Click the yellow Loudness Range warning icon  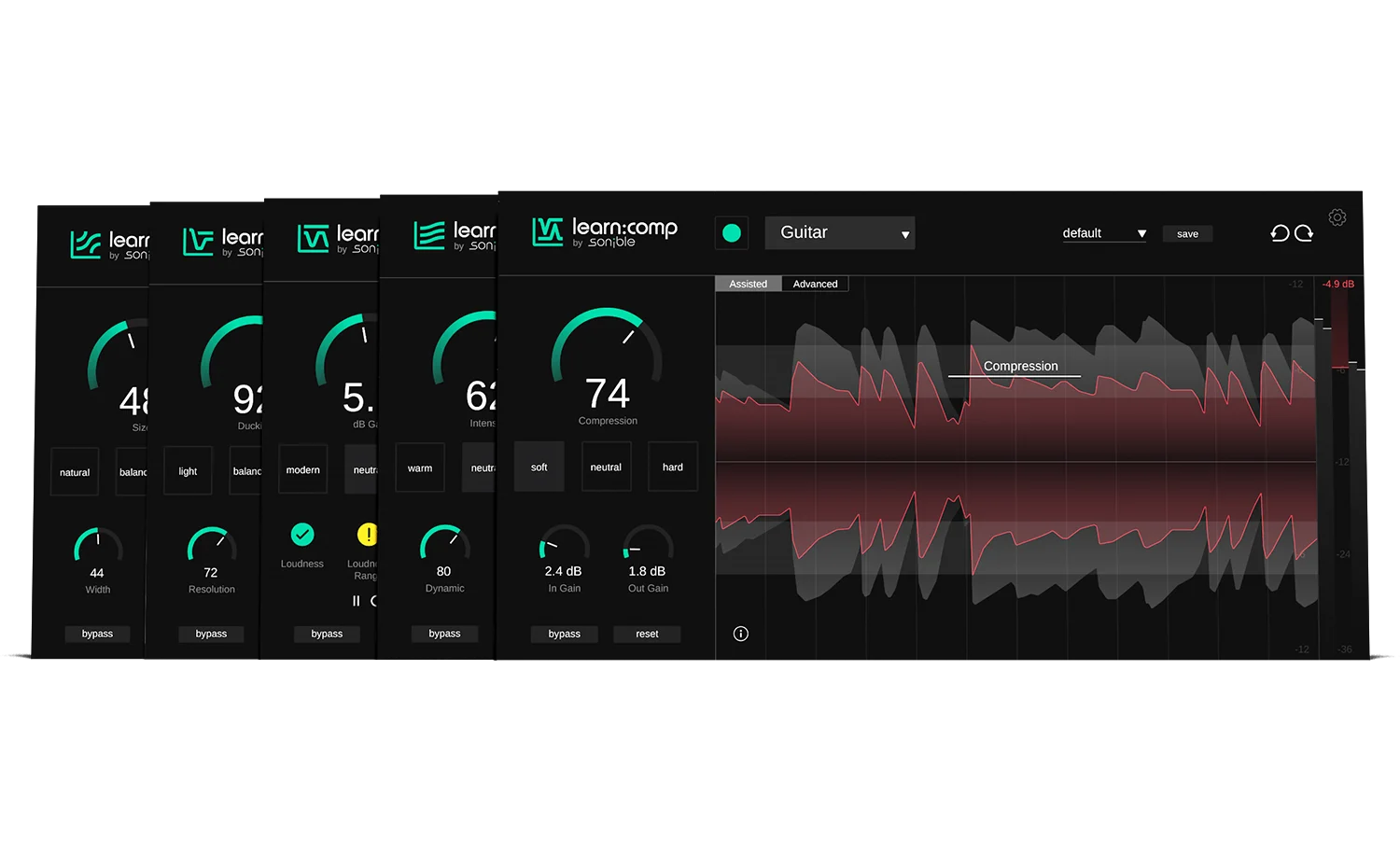368,534
